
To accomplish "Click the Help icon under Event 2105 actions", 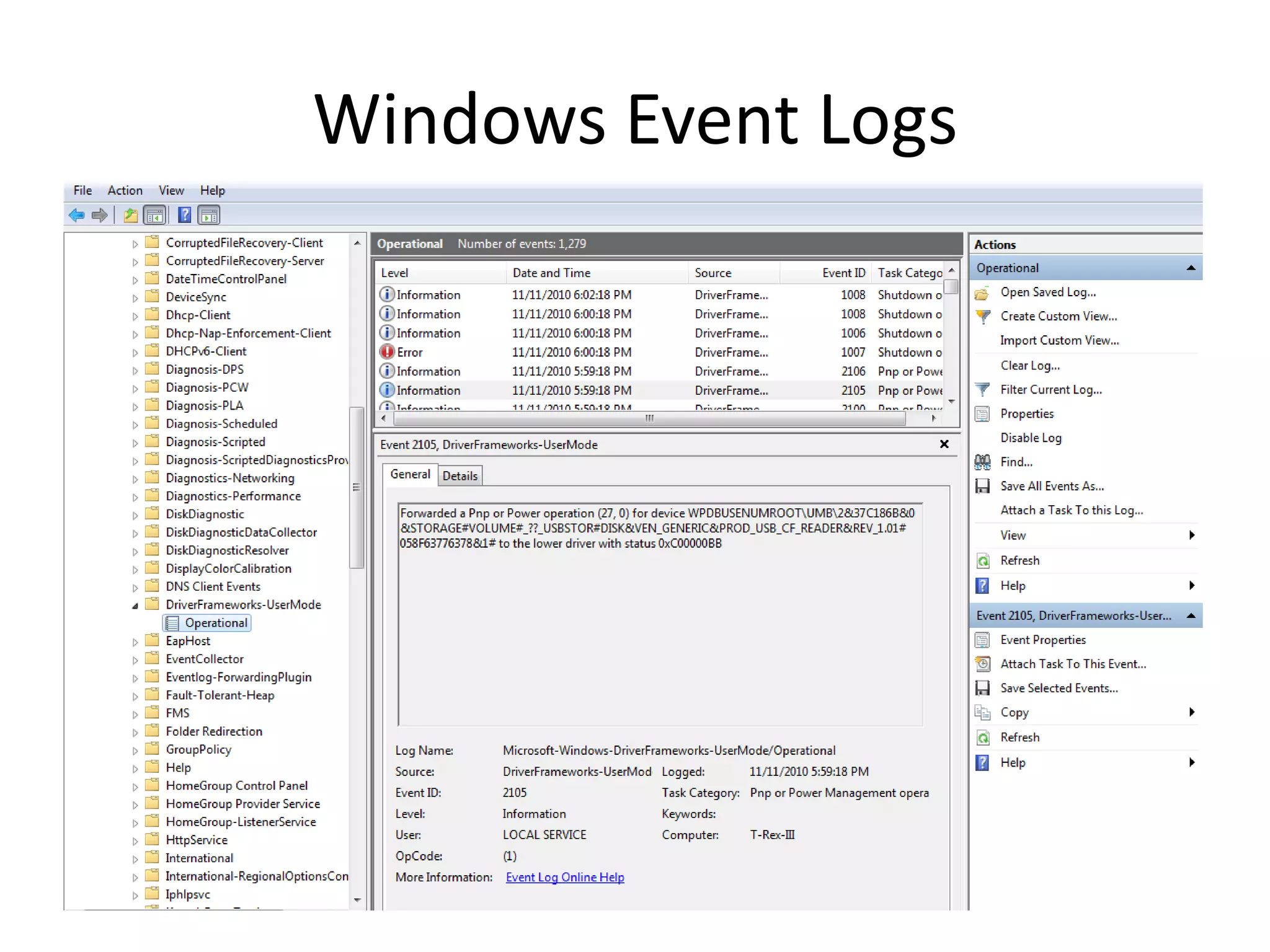I will coord(982,763).
